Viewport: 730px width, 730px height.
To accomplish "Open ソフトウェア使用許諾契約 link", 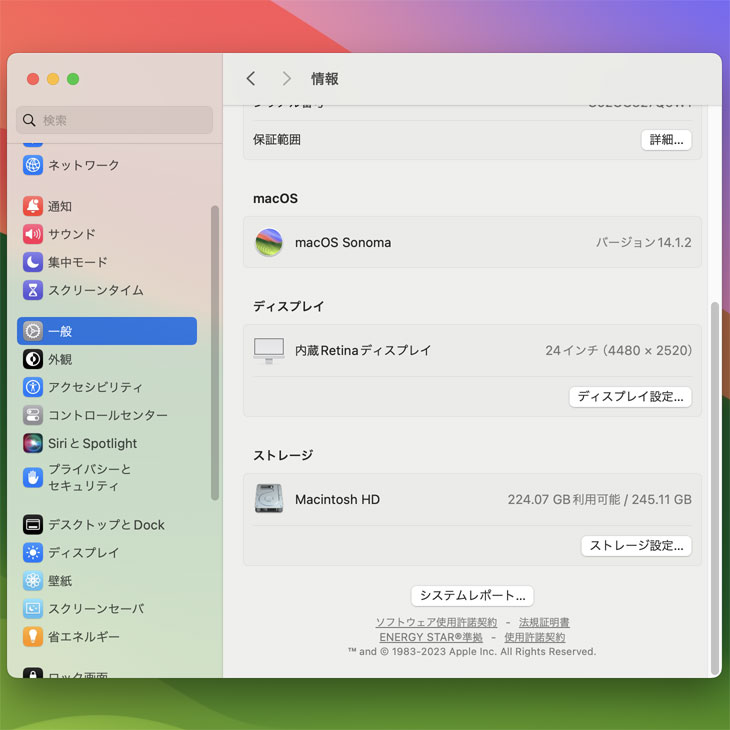I will [x=436, y=622].
